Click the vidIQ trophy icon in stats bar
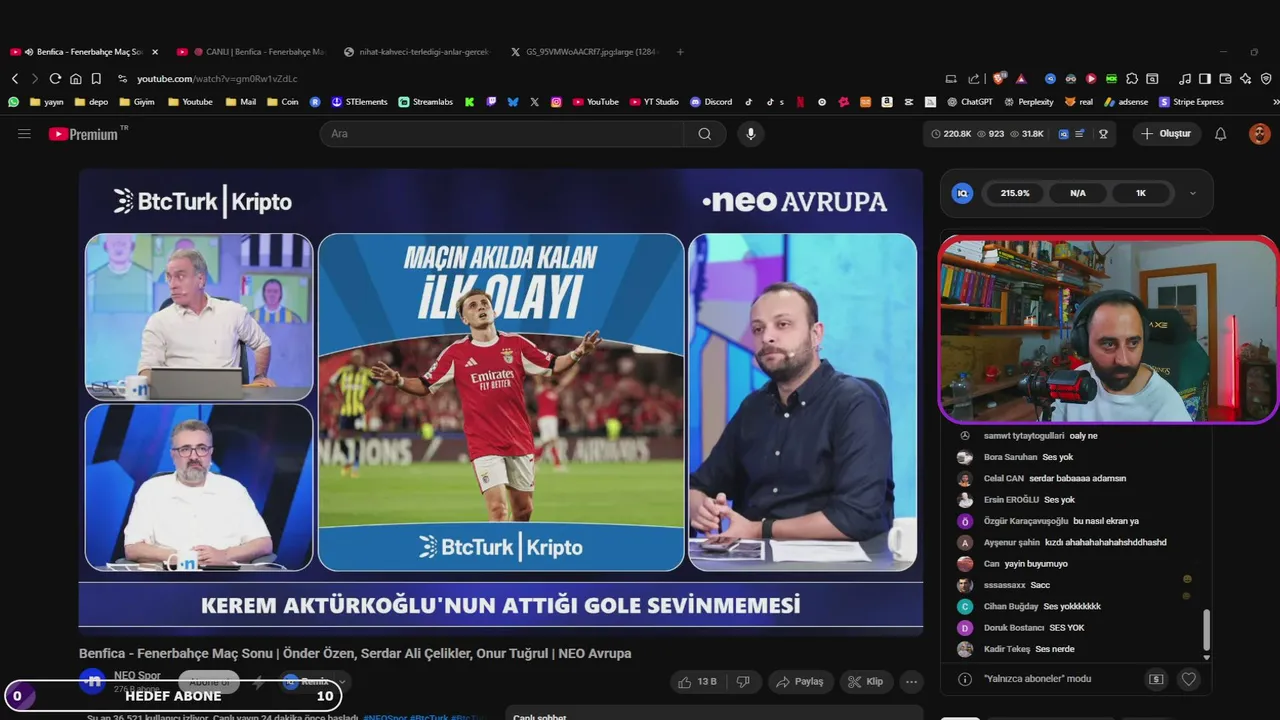The height and width of the screenshot is (720, 1280). (1103, 134)
